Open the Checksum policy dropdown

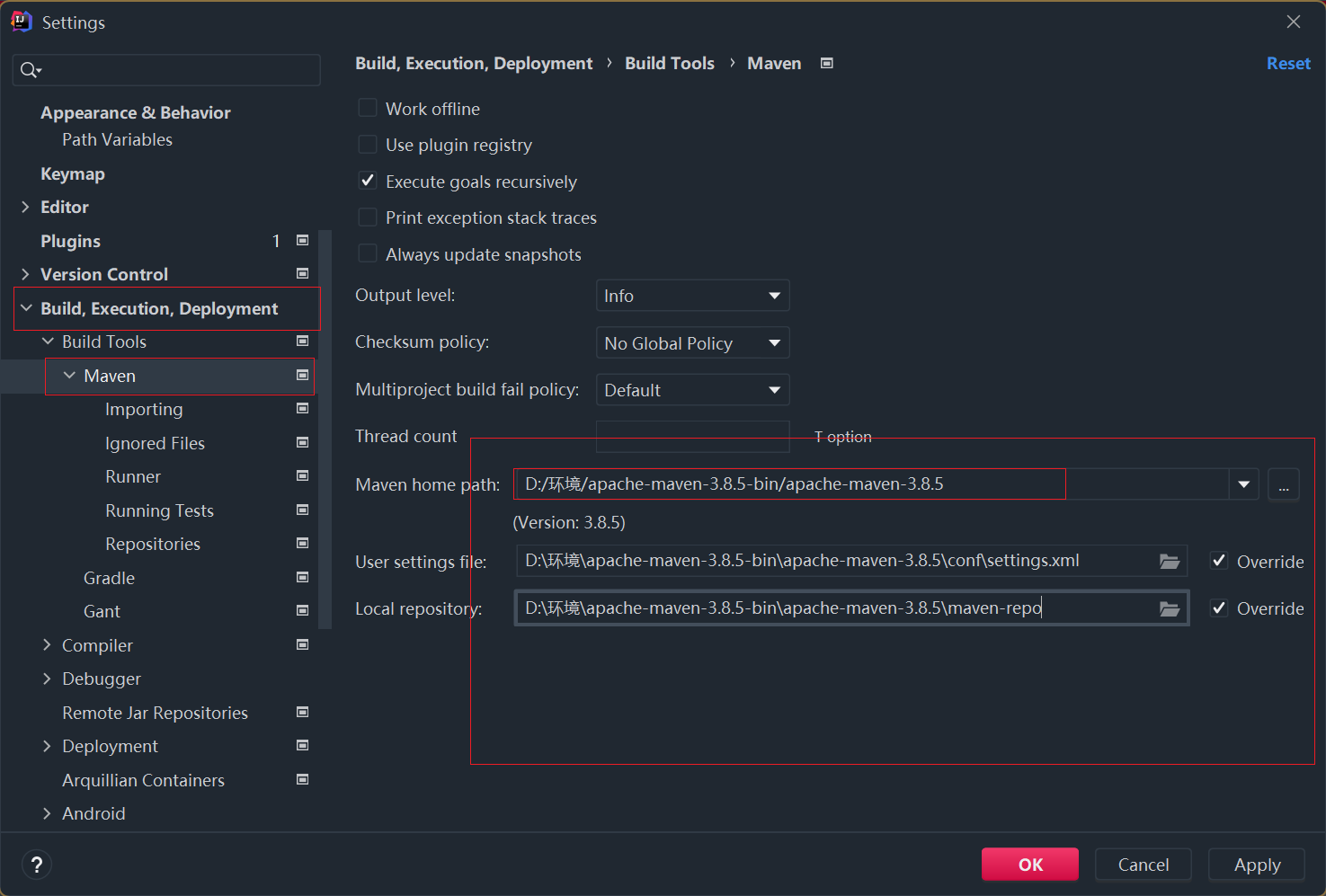693,343
